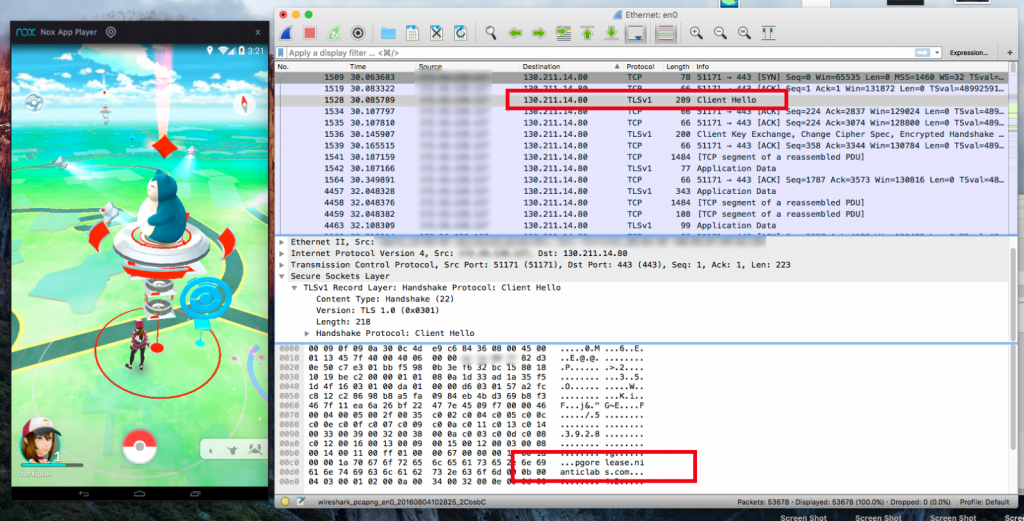Collapse the Secure Sockets Layer node

click(x=281, y=275)
